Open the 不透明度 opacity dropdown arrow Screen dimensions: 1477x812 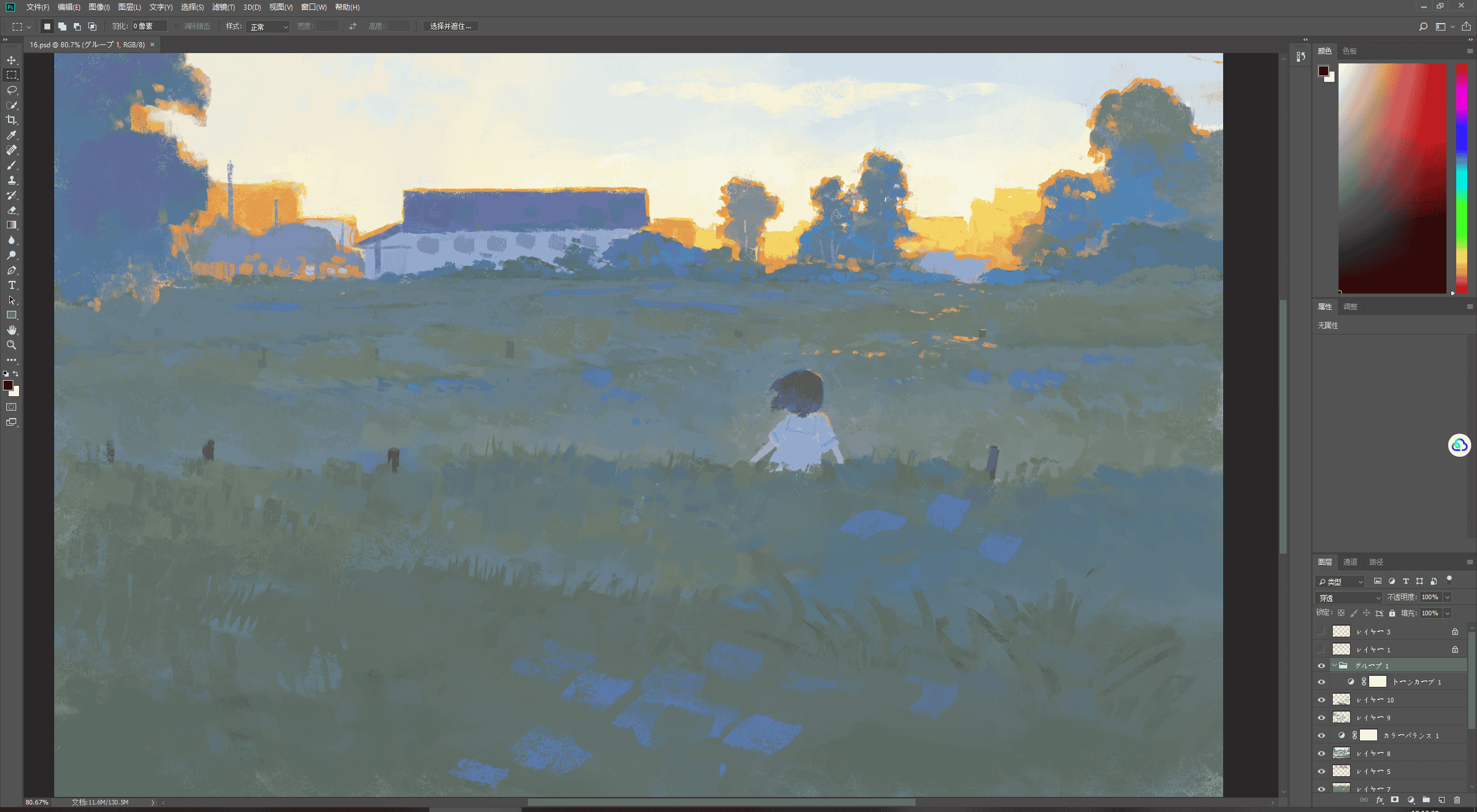click(x=1447, y=597)
